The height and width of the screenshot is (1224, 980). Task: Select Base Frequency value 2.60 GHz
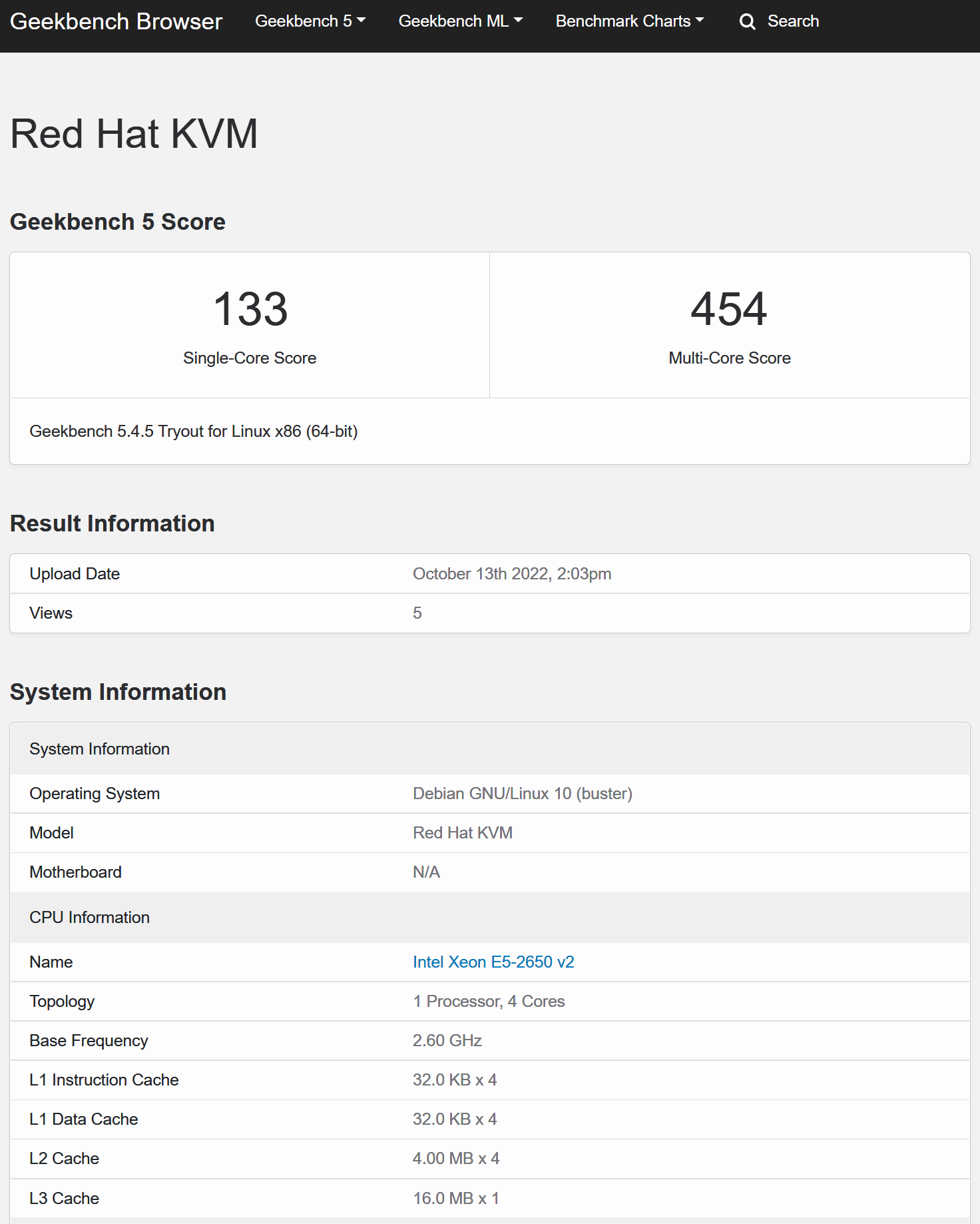click(447, 1041)
